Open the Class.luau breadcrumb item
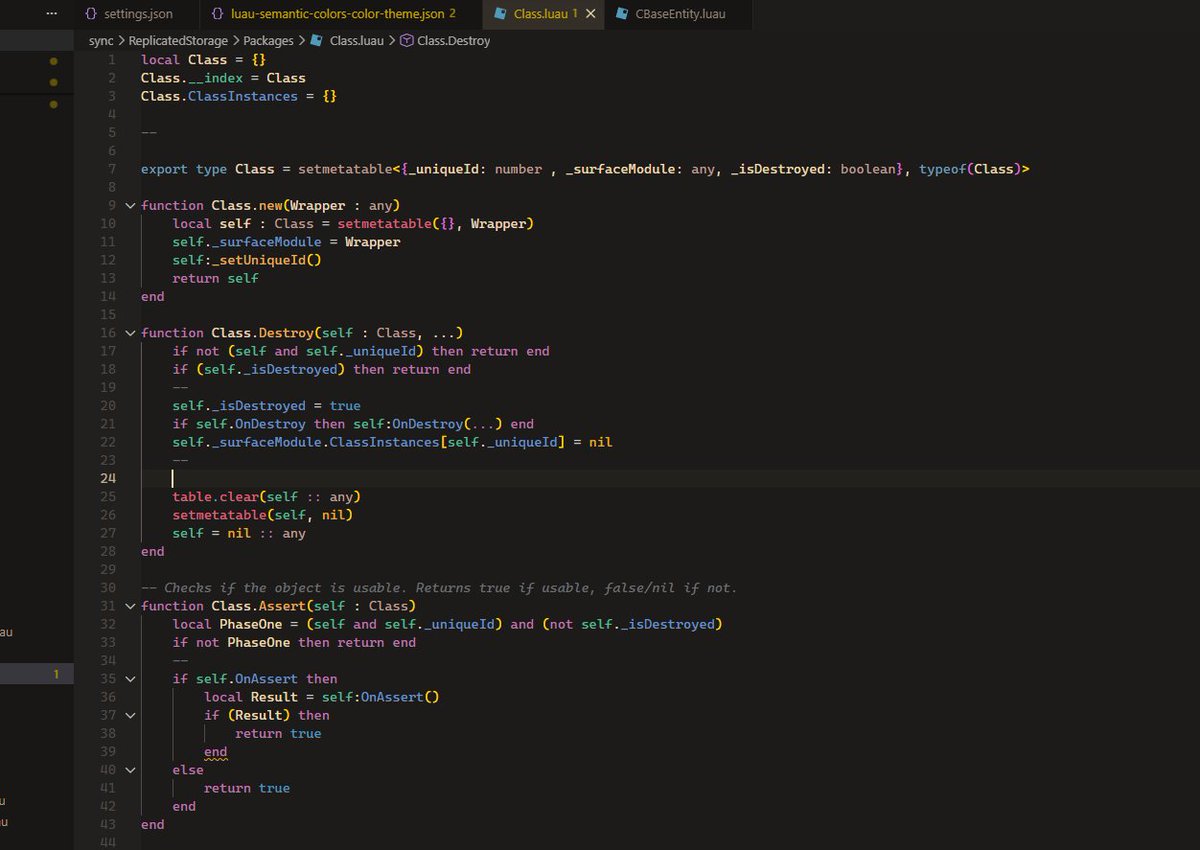 (357, 41)
